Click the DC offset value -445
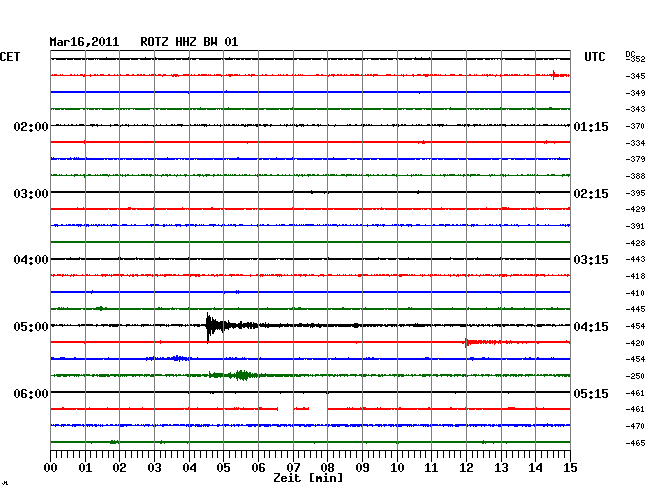Viewport: 650px width, 494px height. click(x=635, y=309)
